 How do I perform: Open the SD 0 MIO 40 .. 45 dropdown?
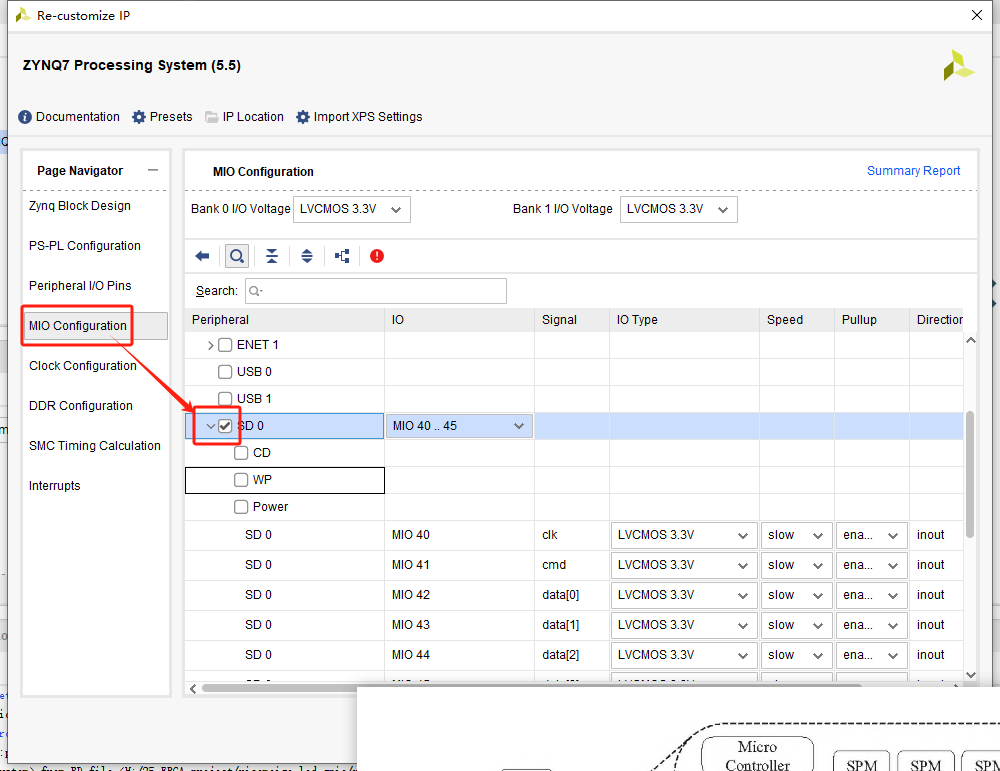459,426
